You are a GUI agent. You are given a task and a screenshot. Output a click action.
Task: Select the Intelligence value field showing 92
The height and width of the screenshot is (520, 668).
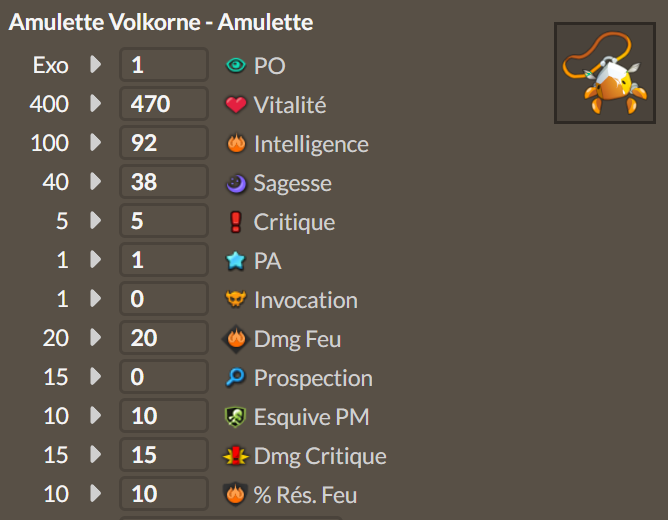164,143
